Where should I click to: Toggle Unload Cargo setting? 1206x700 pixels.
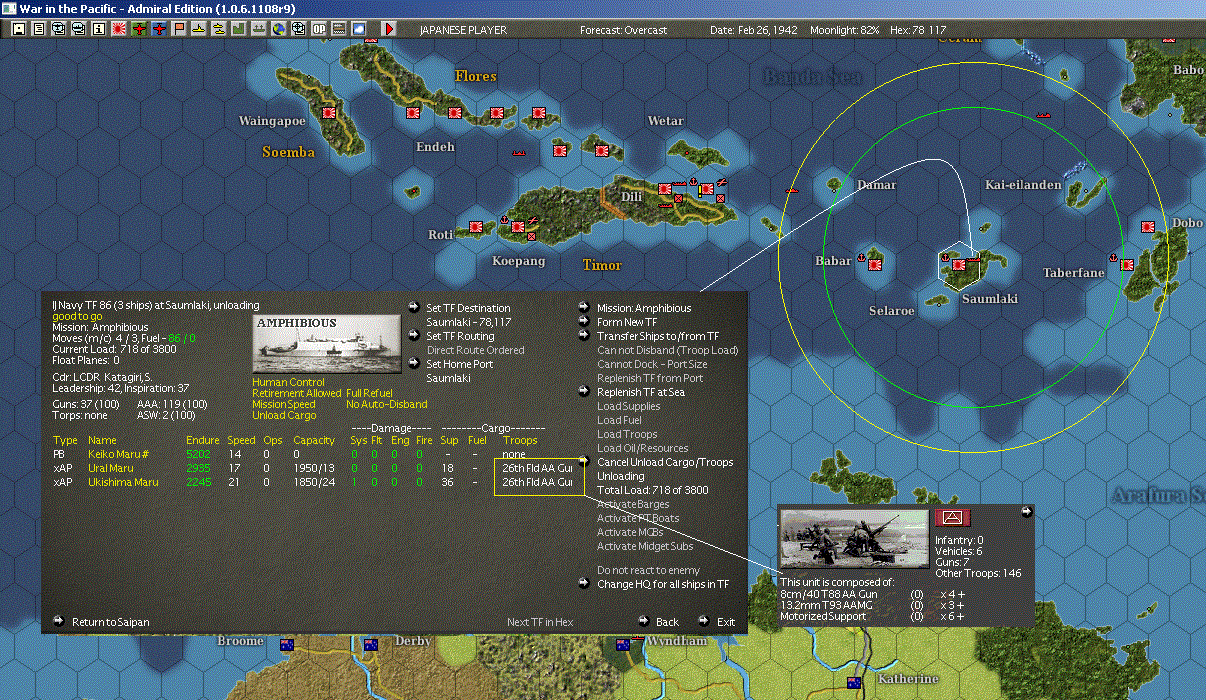point(283,415)
